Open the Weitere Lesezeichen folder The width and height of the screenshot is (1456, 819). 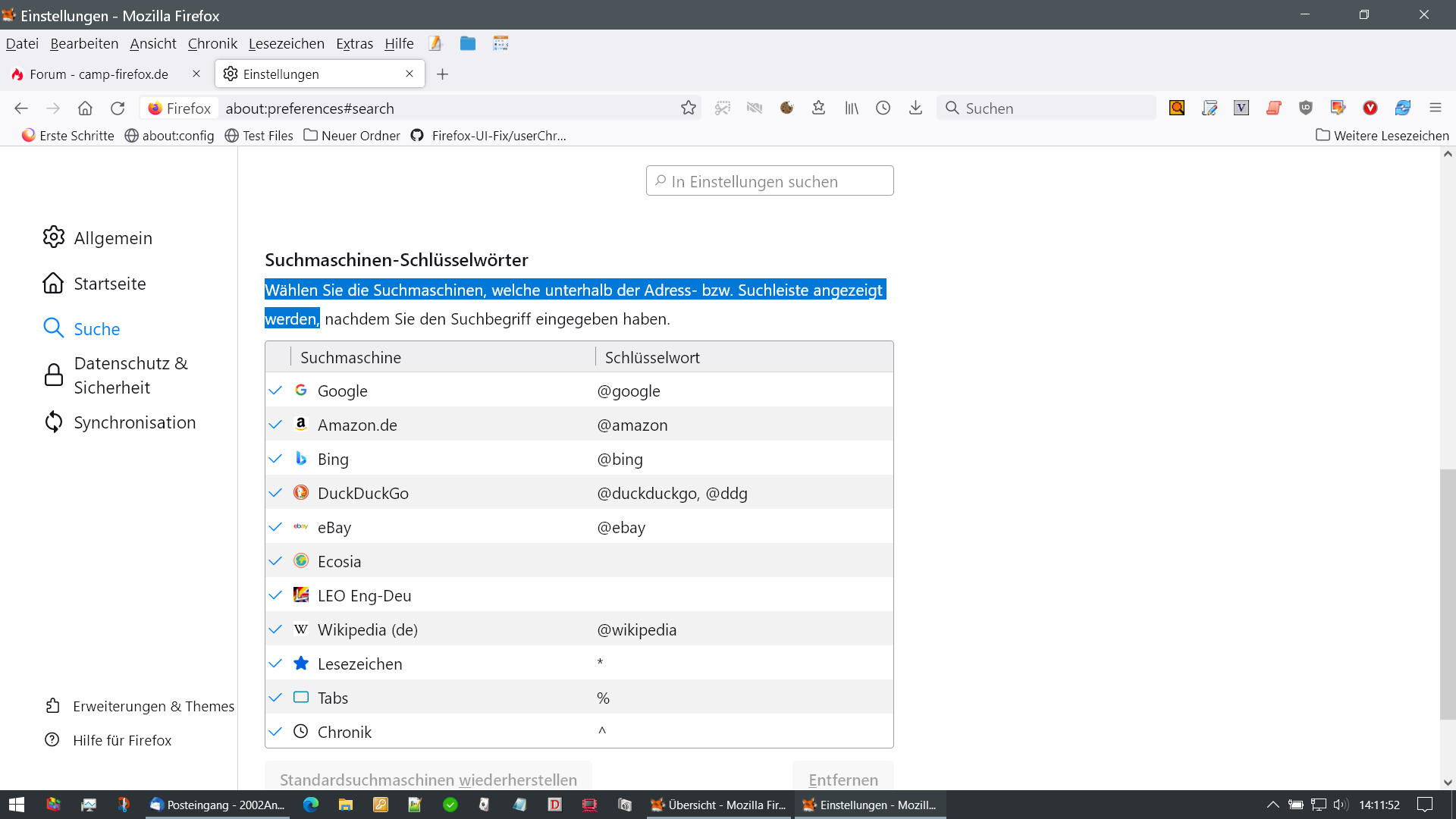point(1382,135)
